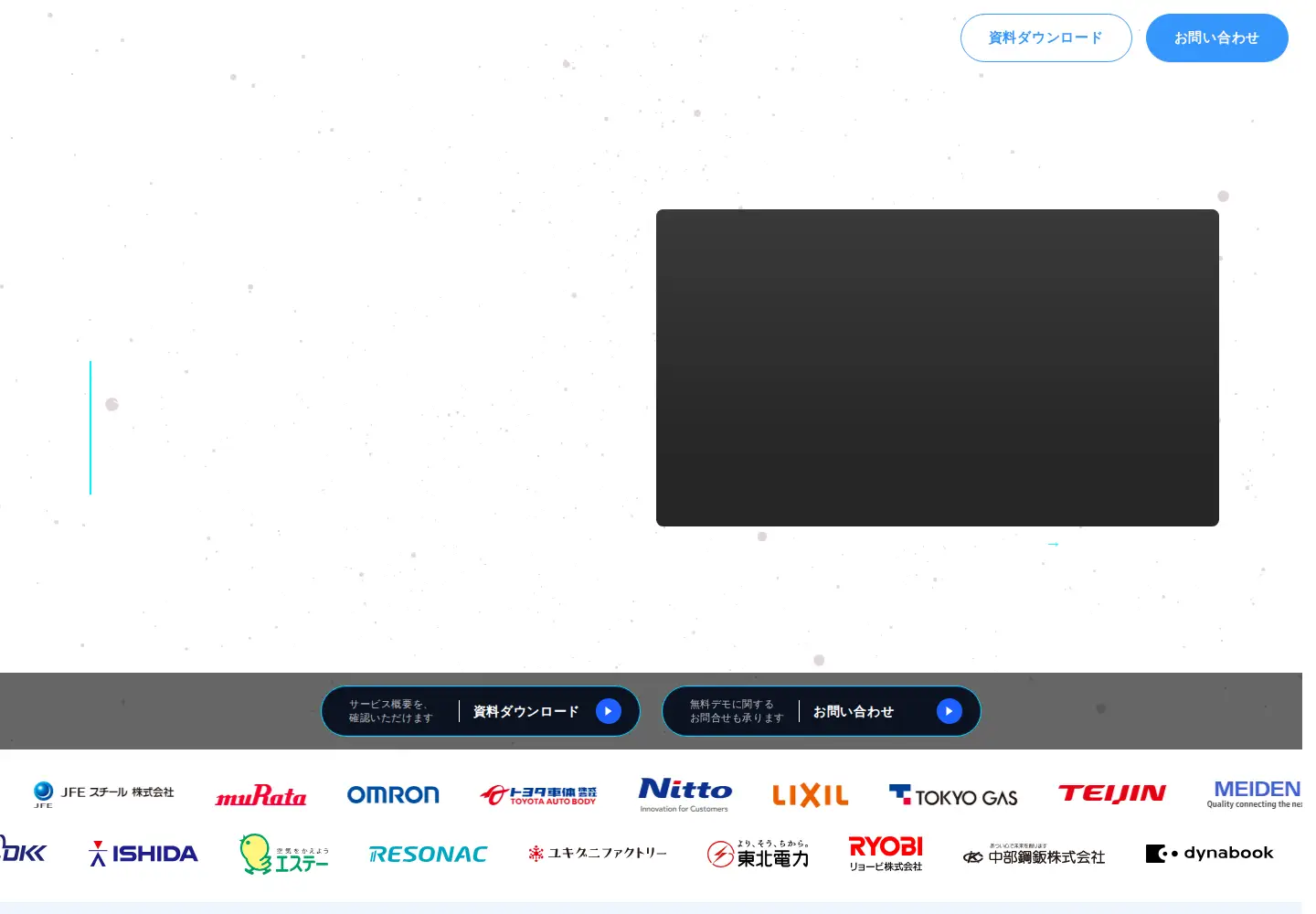1316x914 pixels.
Task: Click the OMRON logo
Action: [393, 795]
